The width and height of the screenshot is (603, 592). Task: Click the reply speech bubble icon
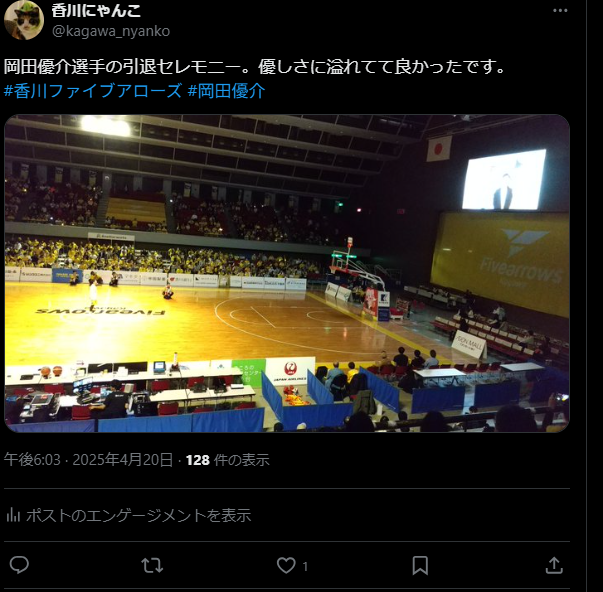tap(19, 565)
